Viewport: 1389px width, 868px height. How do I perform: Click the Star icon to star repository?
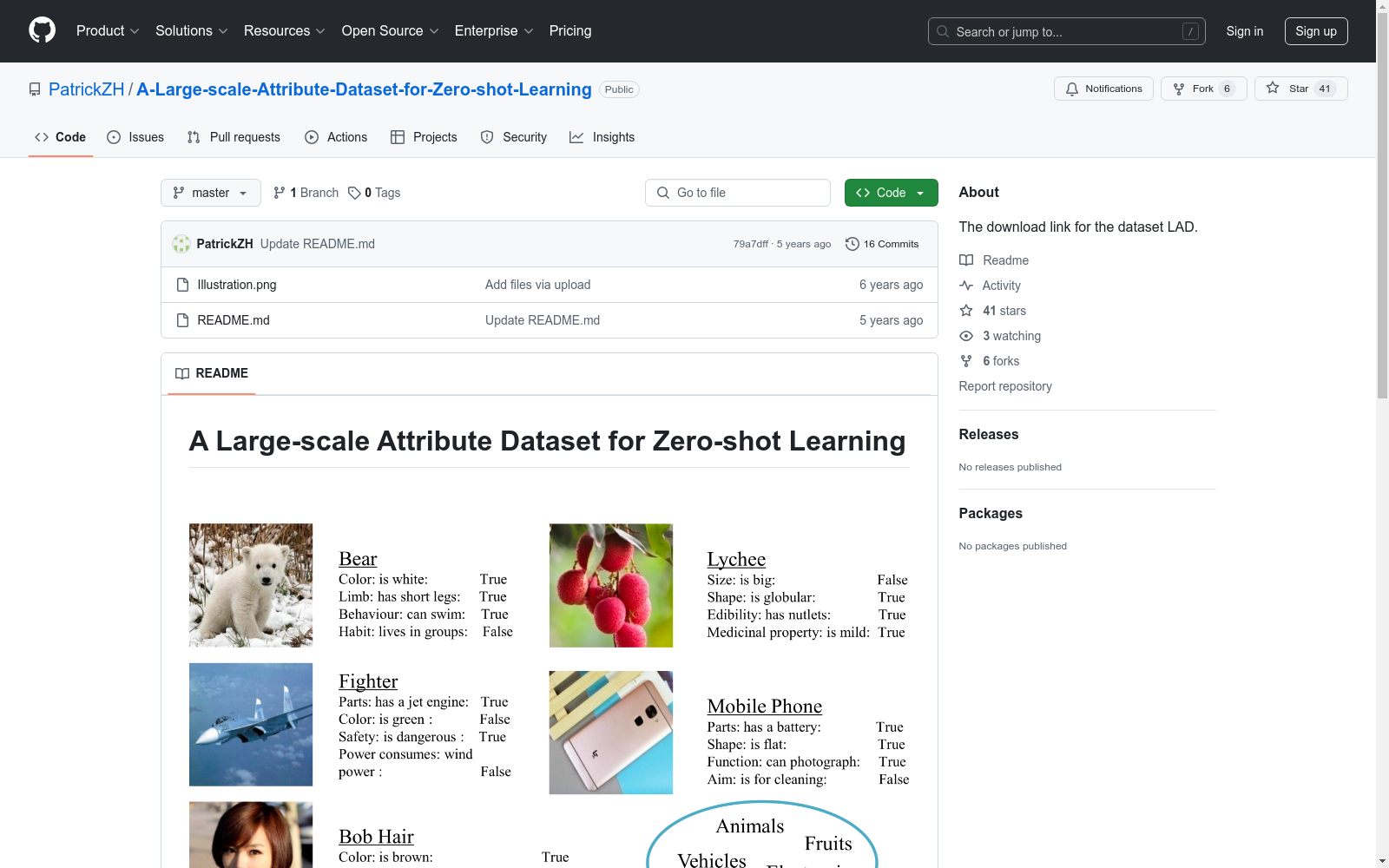pyautogui.click(x=1273, y=88)
